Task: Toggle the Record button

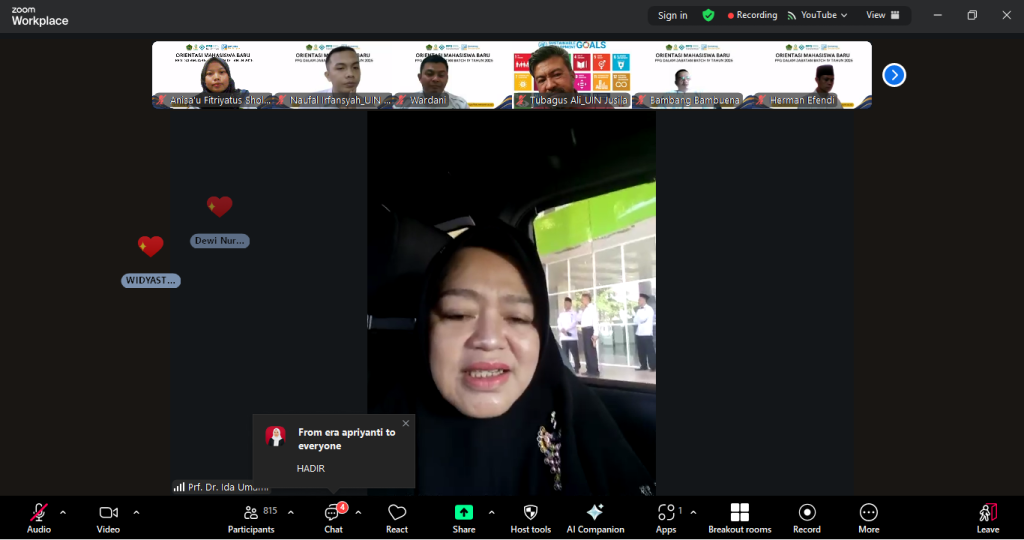Action: click(x=807, y=517)
